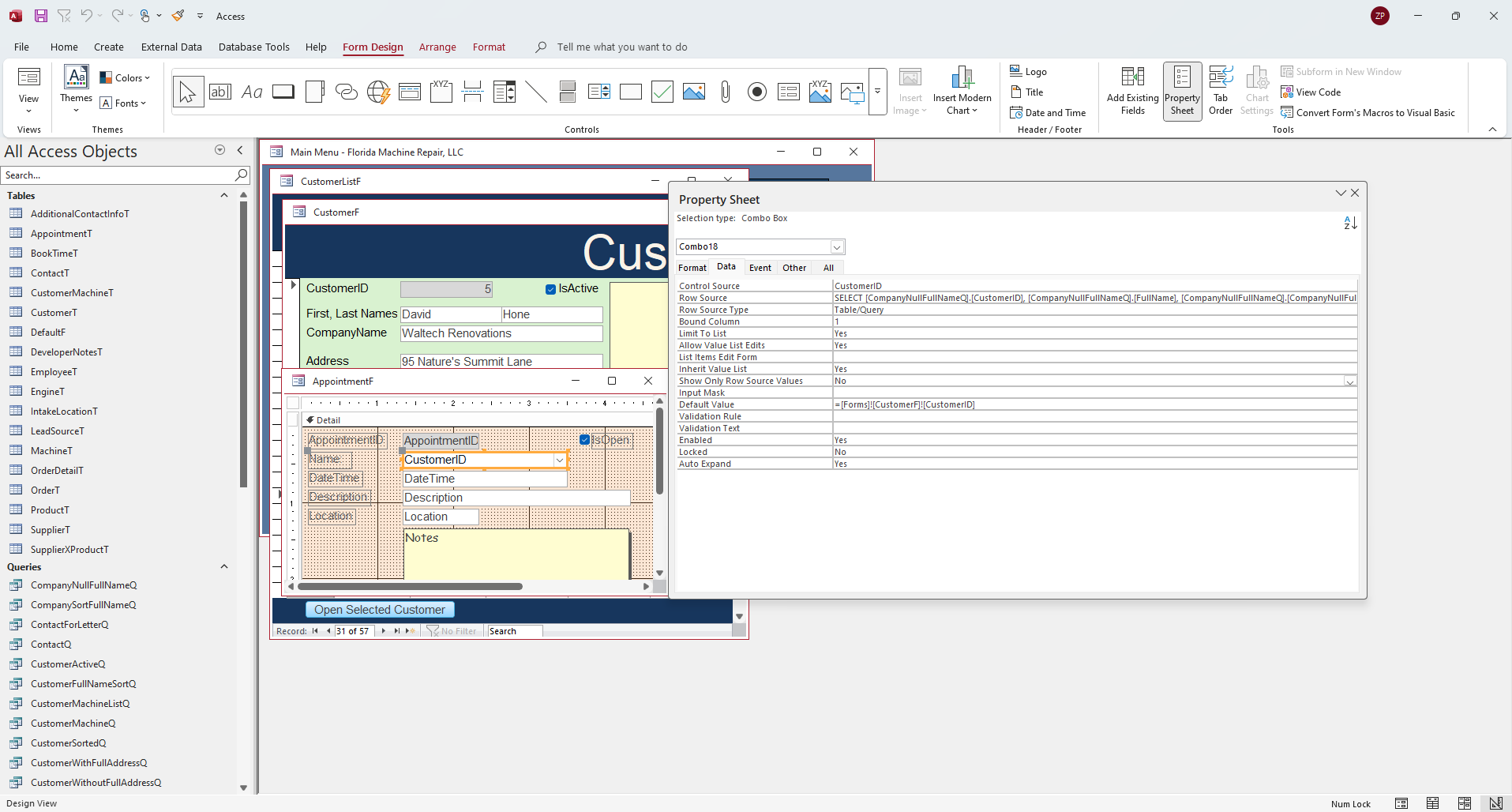The image size is (1512, 812).
Task: Insert a Logo into the form header
Action: [x=1028, y=72]
